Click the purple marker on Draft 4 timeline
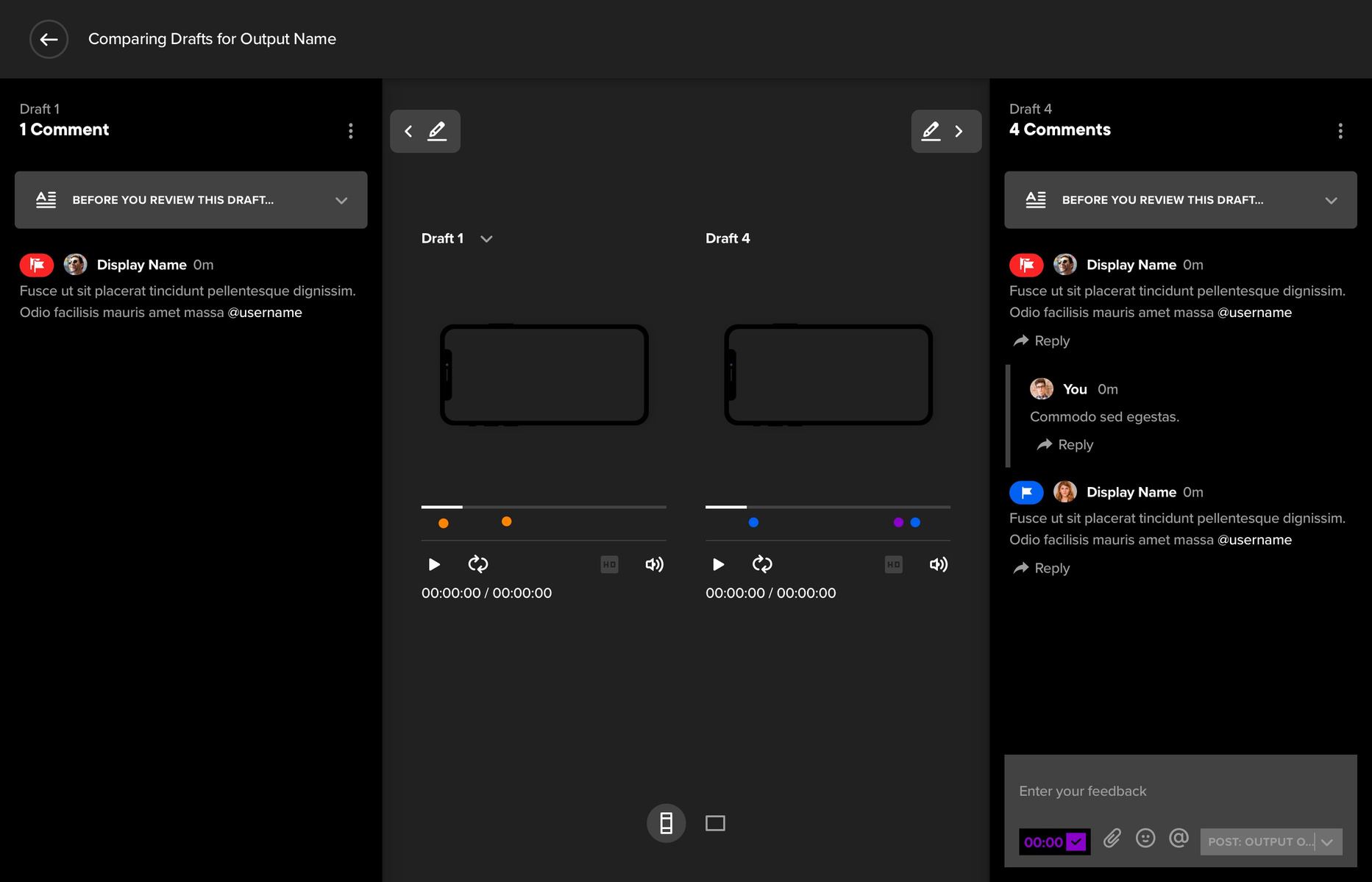Screen dimensions: 1372x882 (898, 522)
